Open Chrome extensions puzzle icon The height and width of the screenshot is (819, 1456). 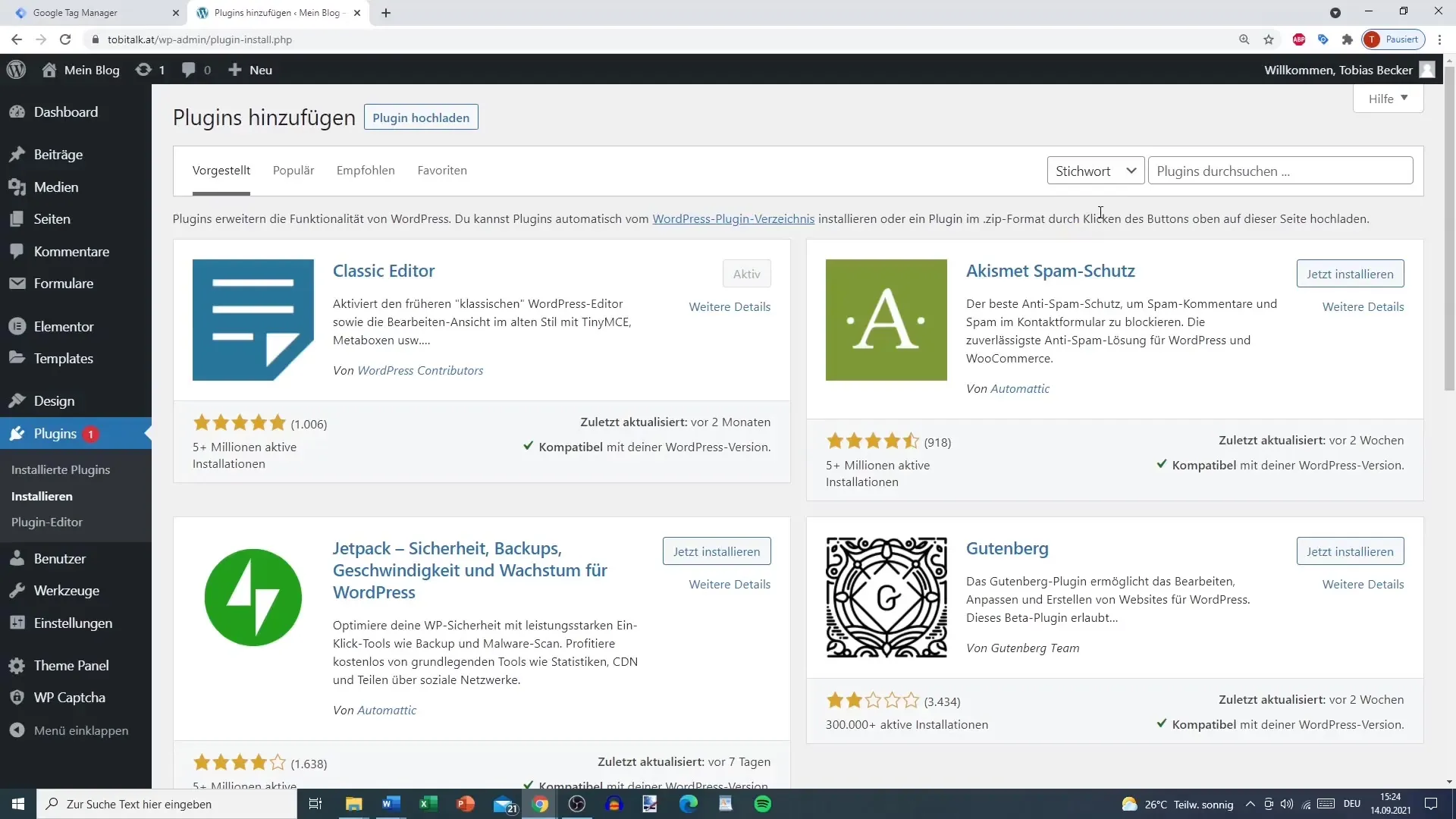pyautogui.click(x=1348, y=39)
